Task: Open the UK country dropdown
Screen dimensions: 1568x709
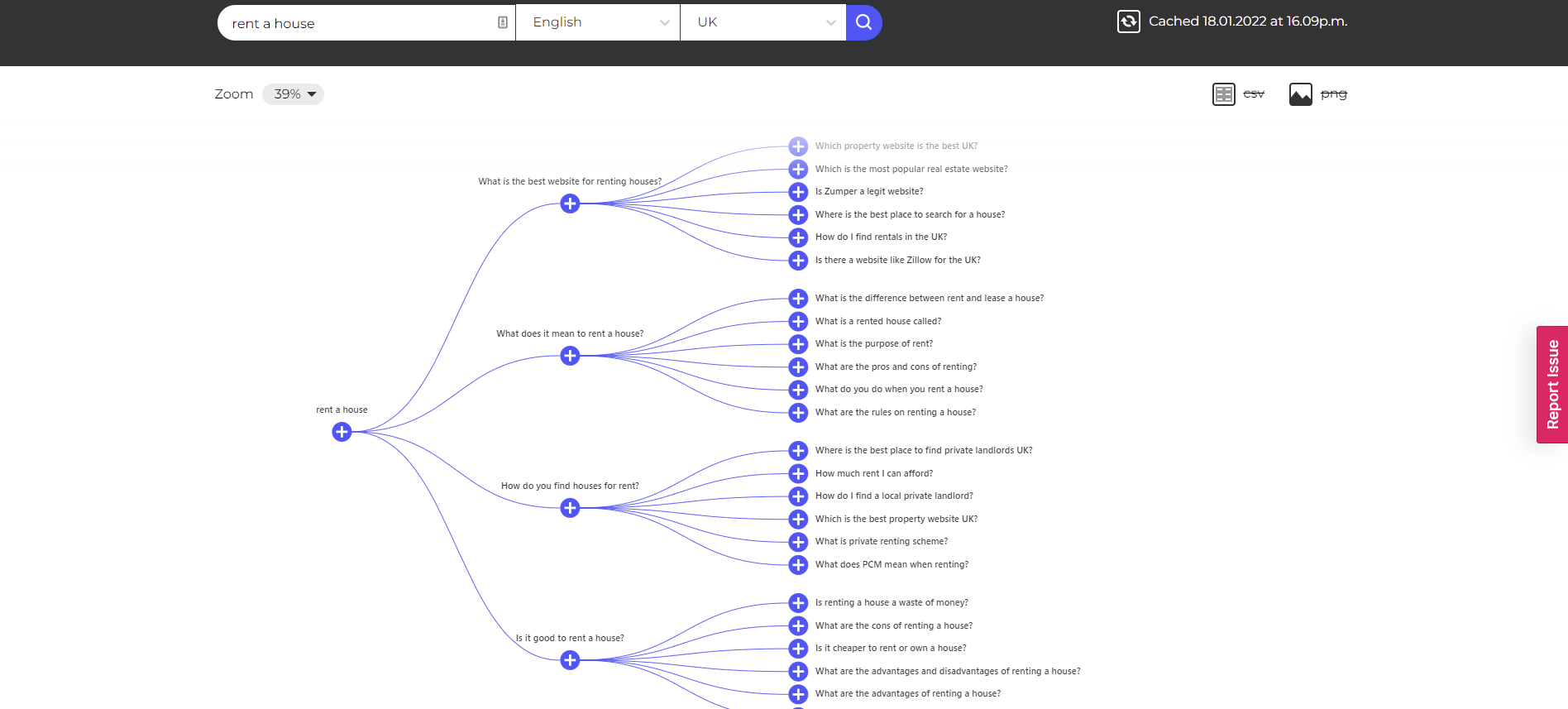Action: 763,22
